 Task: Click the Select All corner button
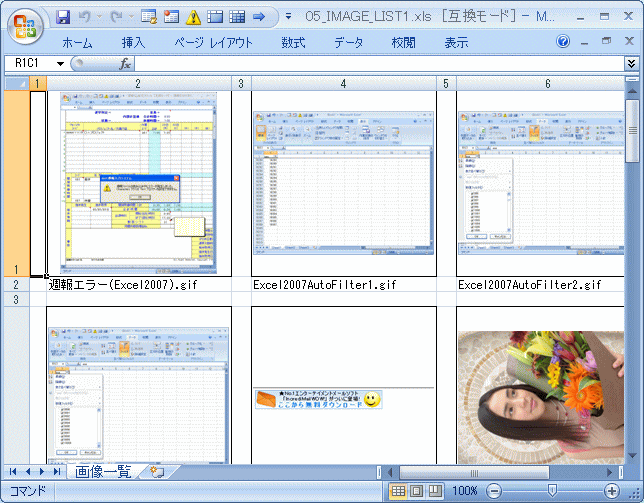pos(17,83)
